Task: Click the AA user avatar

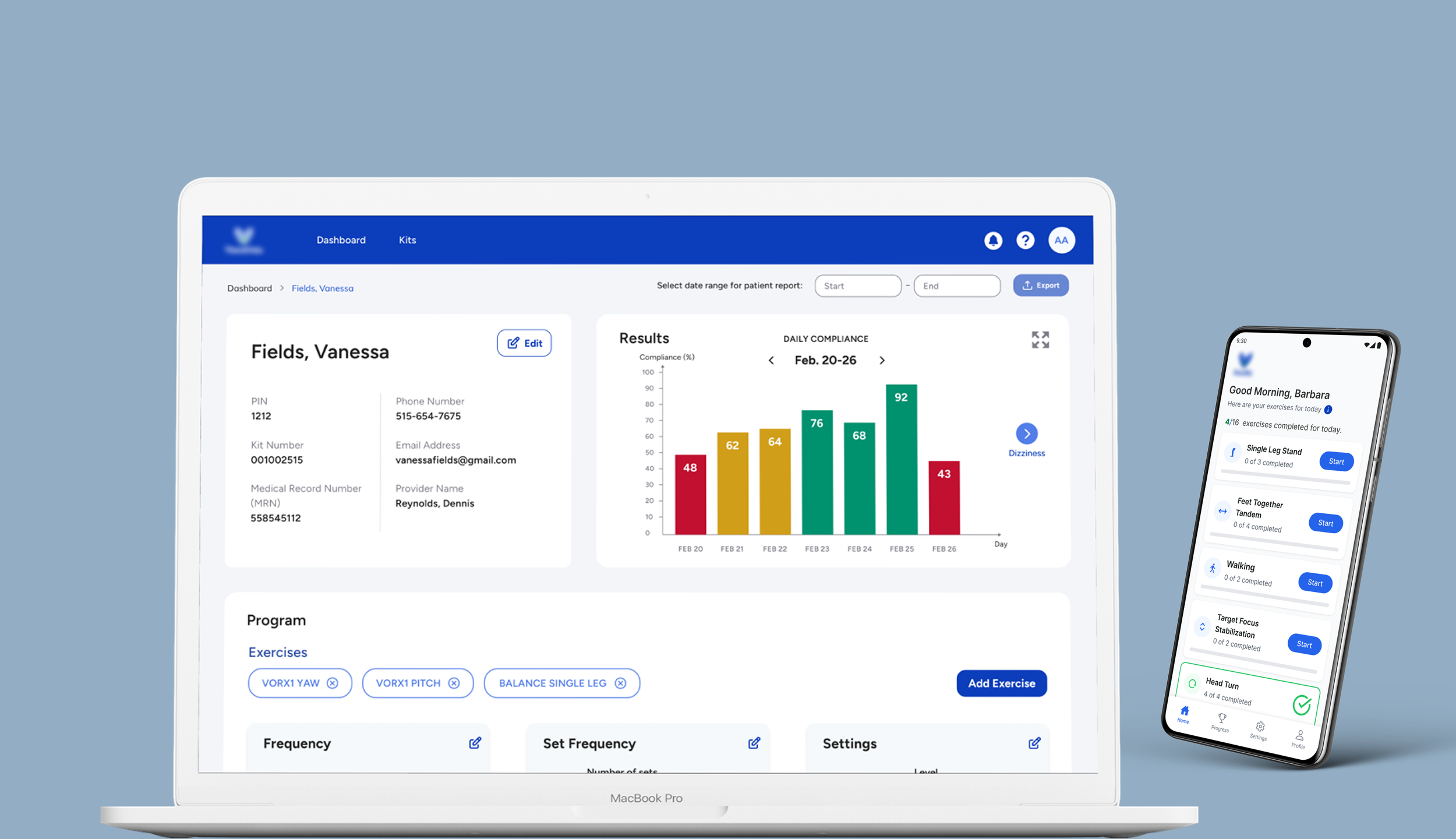Action: 1061,240
